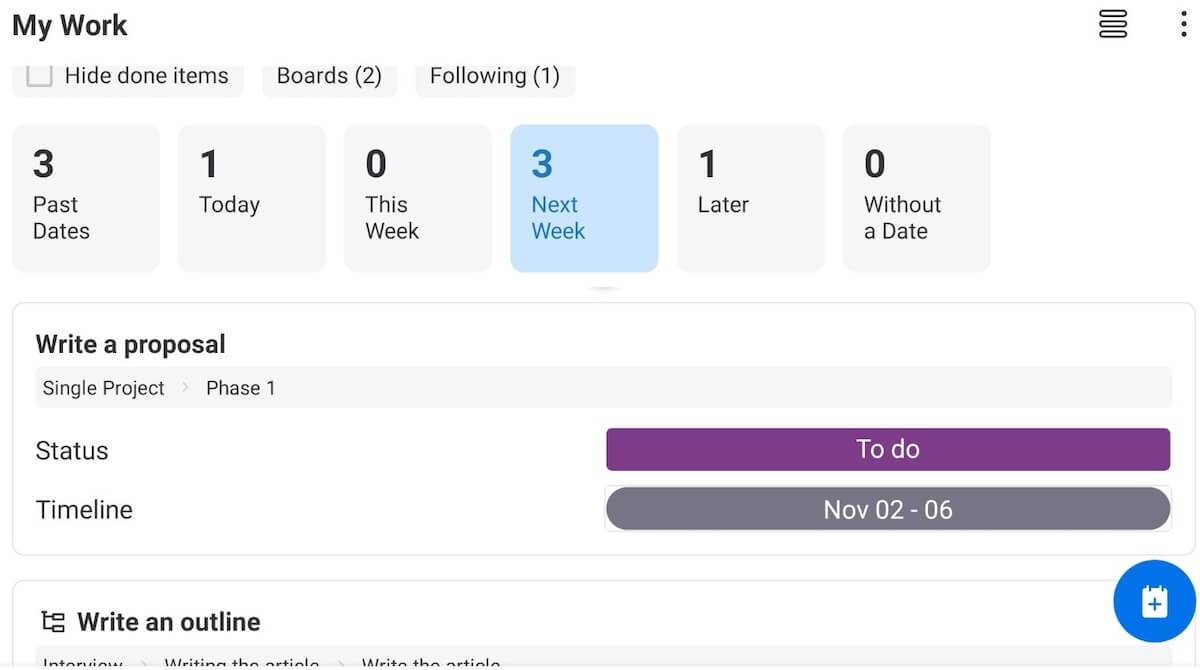Select the Next Week tab

(x=584, y=198)
